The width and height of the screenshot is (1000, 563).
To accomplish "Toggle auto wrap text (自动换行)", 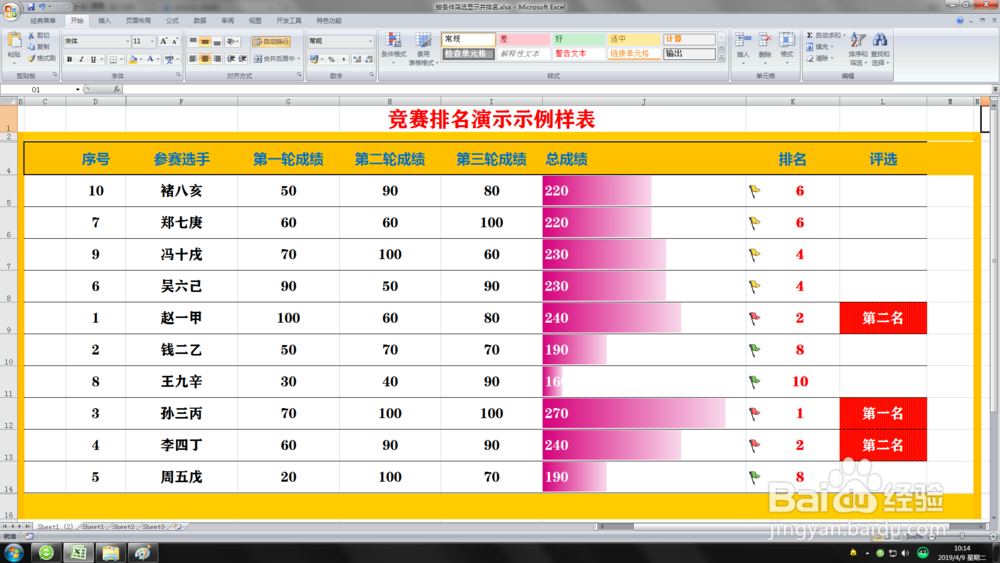I will 272,41.
